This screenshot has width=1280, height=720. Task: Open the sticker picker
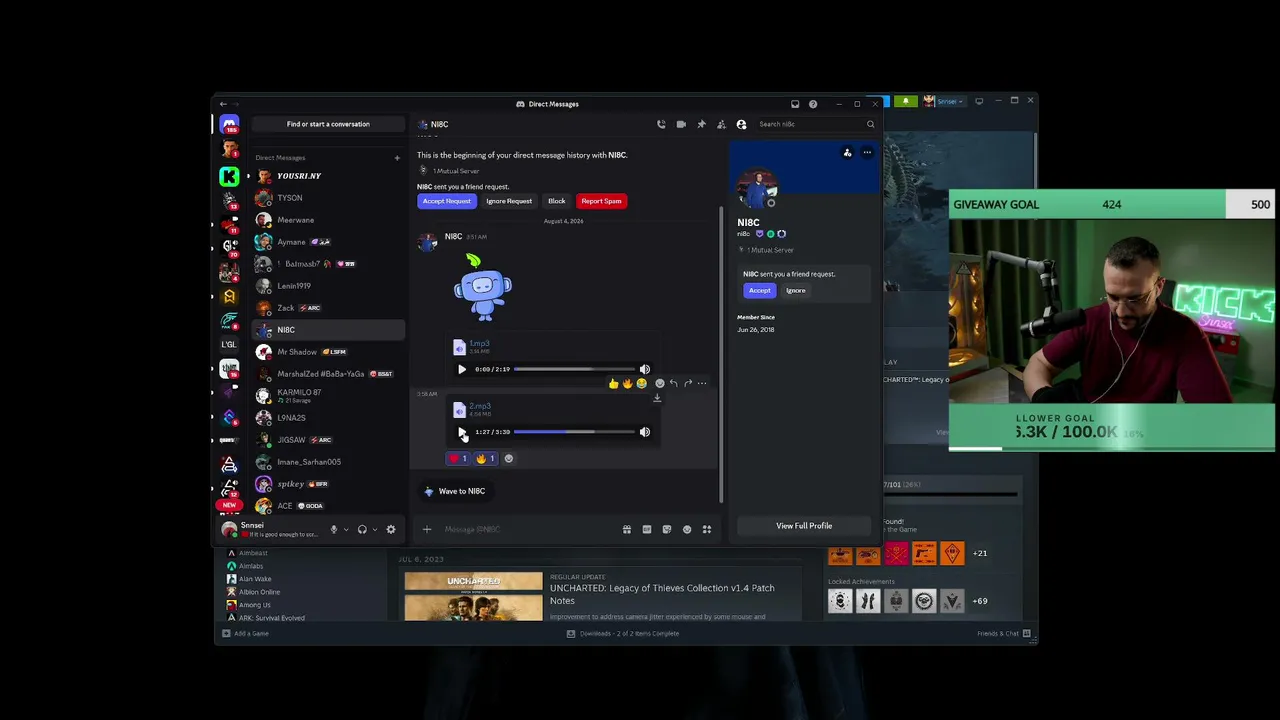(x=667, y=529)
